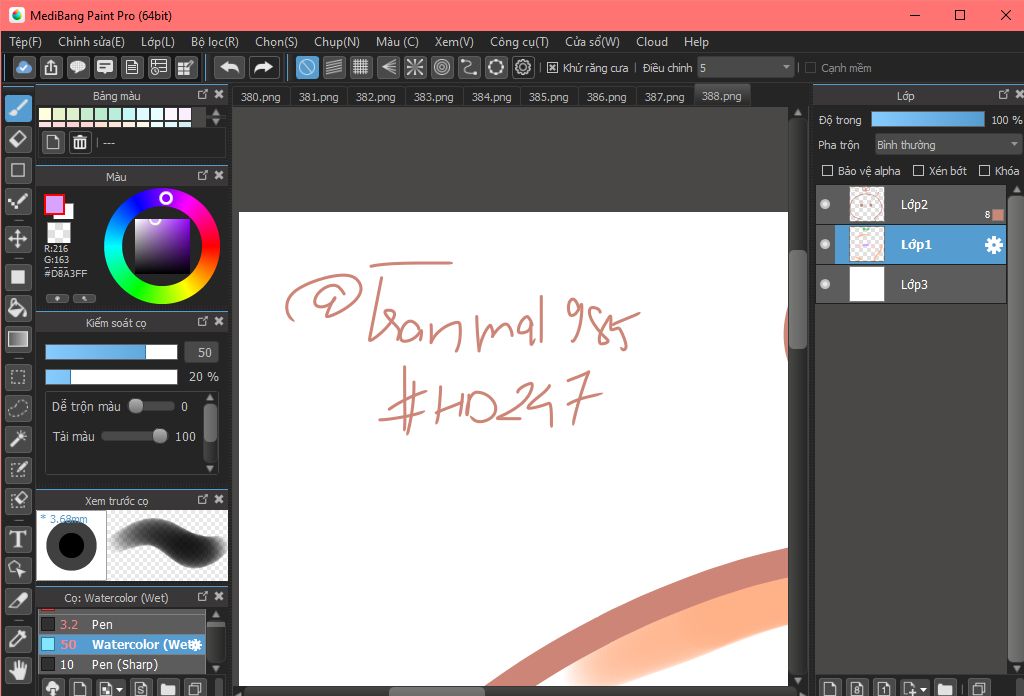The width and height of the screenshot is (1024, 696).
Task: Enable the crisscross grid snap guide
Action: [360, 67]
